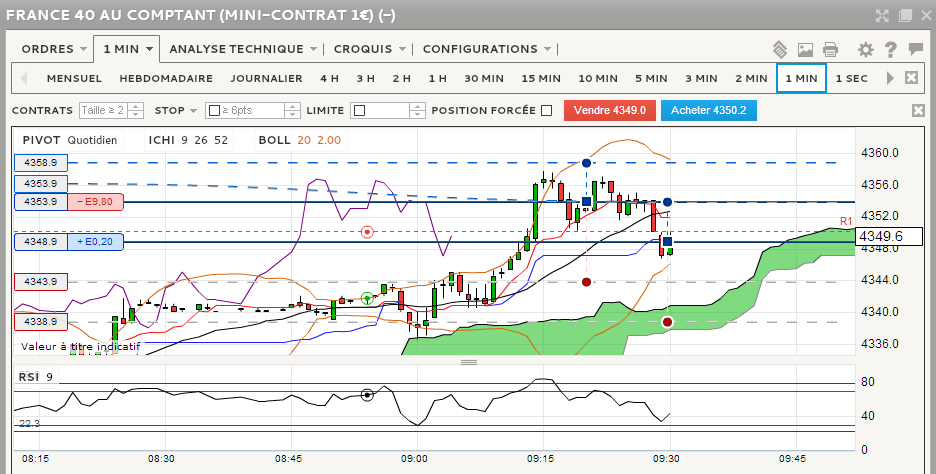The image size is (936, 474).
Task: Open the help question mark icon
Action: point(890,50)
